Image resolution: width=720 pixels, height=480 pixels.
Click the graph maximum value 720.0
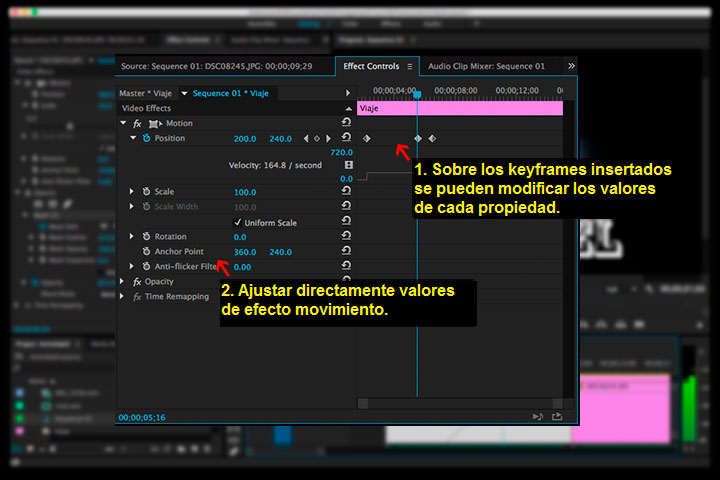[341, 152]
